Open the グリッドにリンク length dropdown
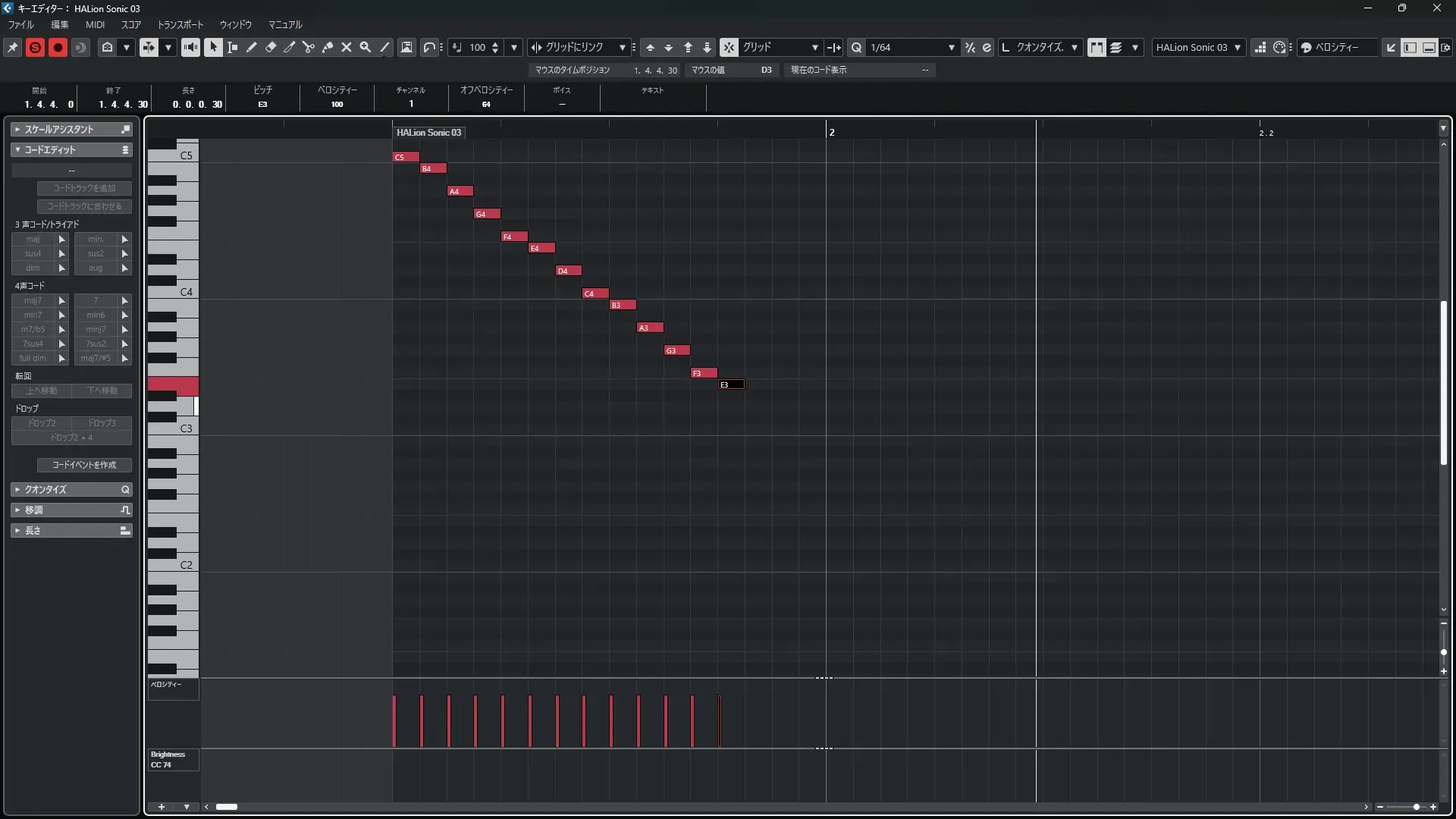 622,47
